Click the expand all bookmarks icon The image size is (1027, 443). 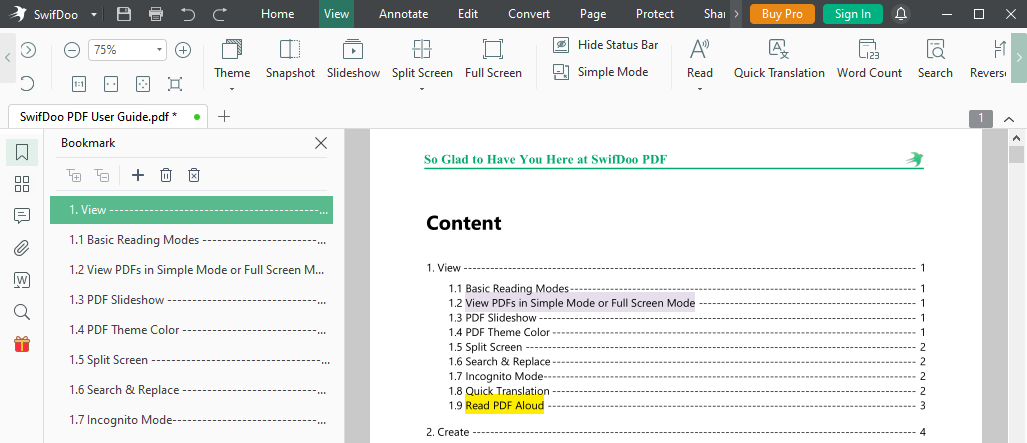click(x=73, y=175)
